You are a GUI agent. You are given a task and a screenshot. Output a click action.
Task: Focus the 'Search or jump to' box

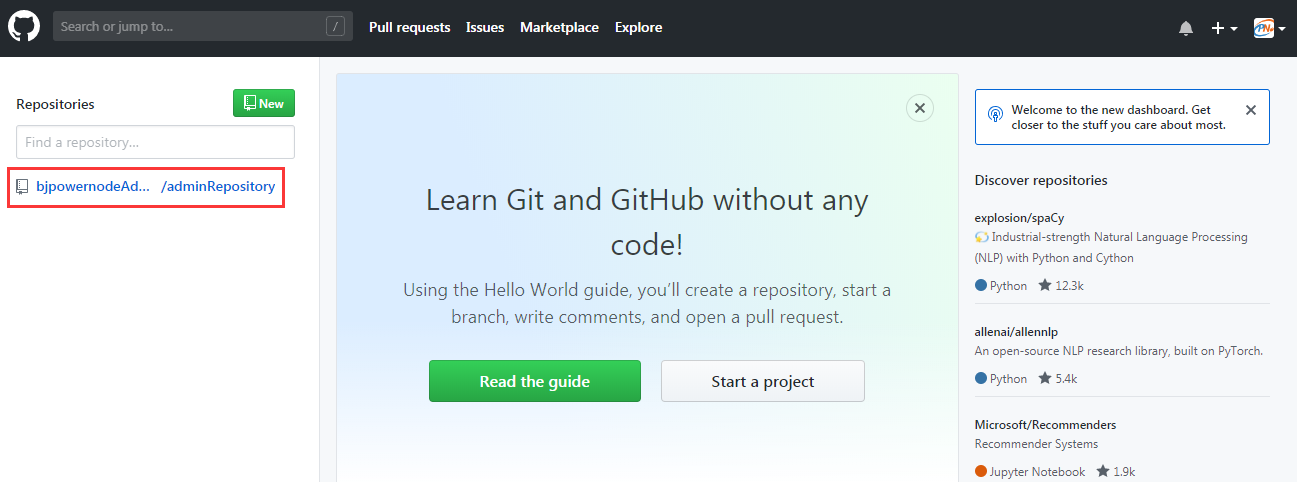pyautogui.click(x=203, y=27)
